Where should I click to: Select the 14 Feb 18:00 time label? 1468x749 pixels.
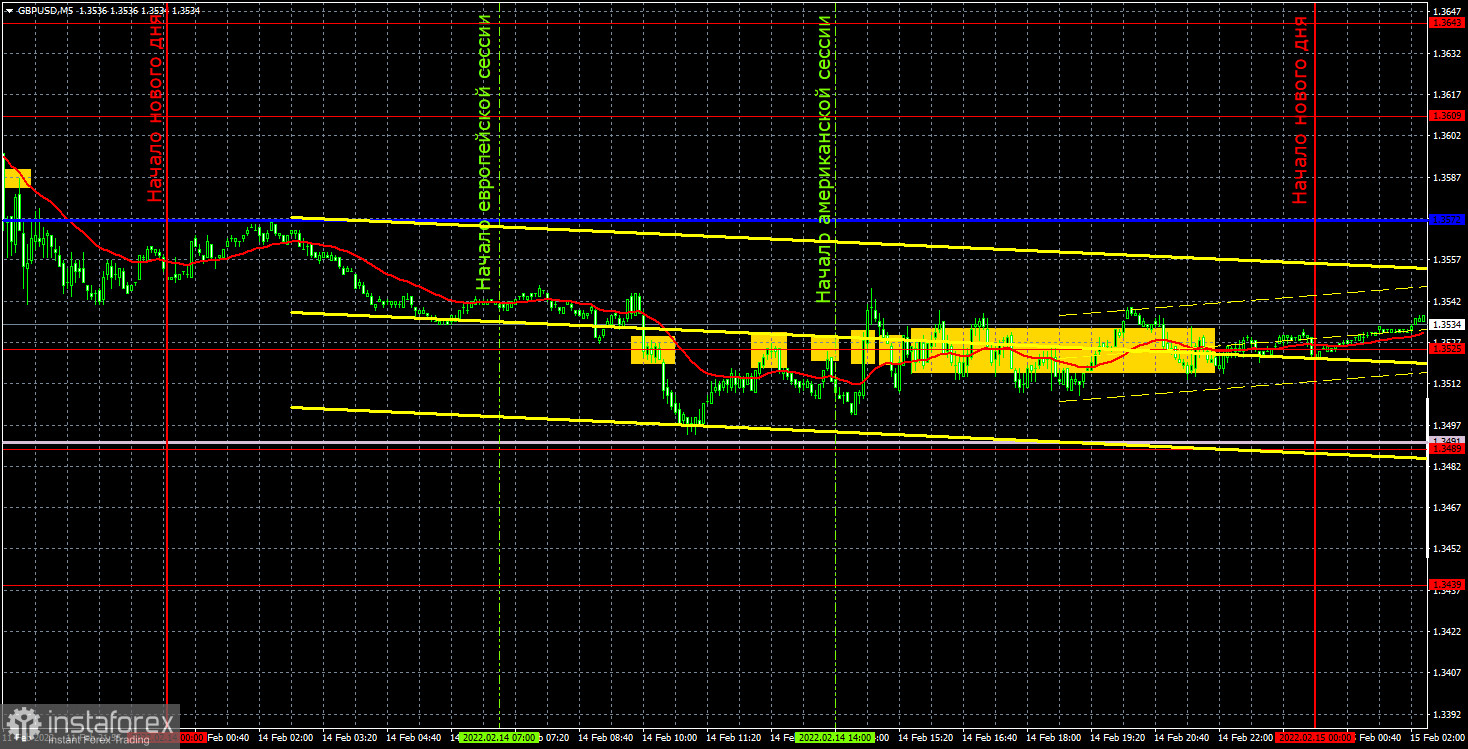(1054, 738)
